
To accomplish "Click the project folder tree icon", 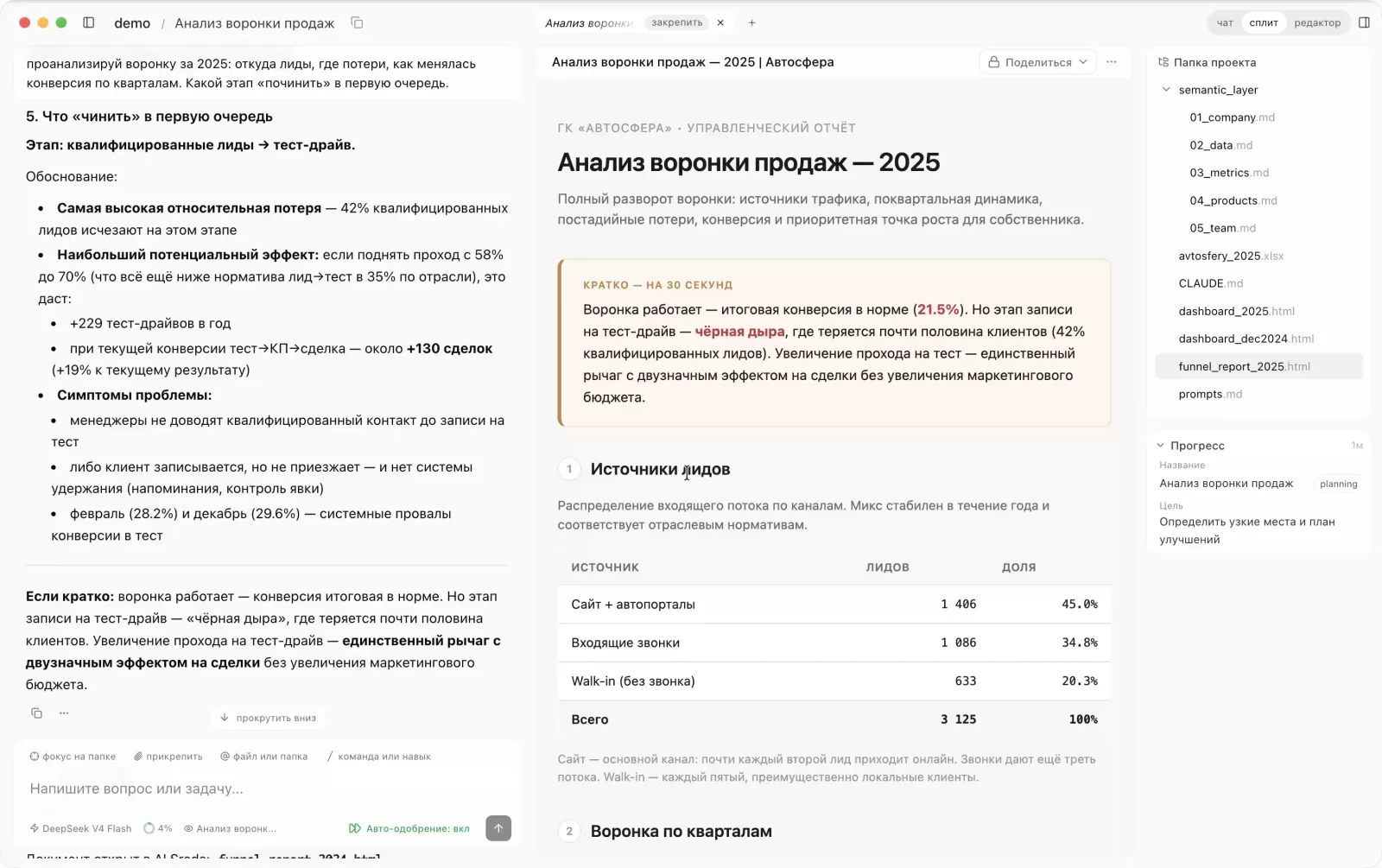I will click(1163, 62).
